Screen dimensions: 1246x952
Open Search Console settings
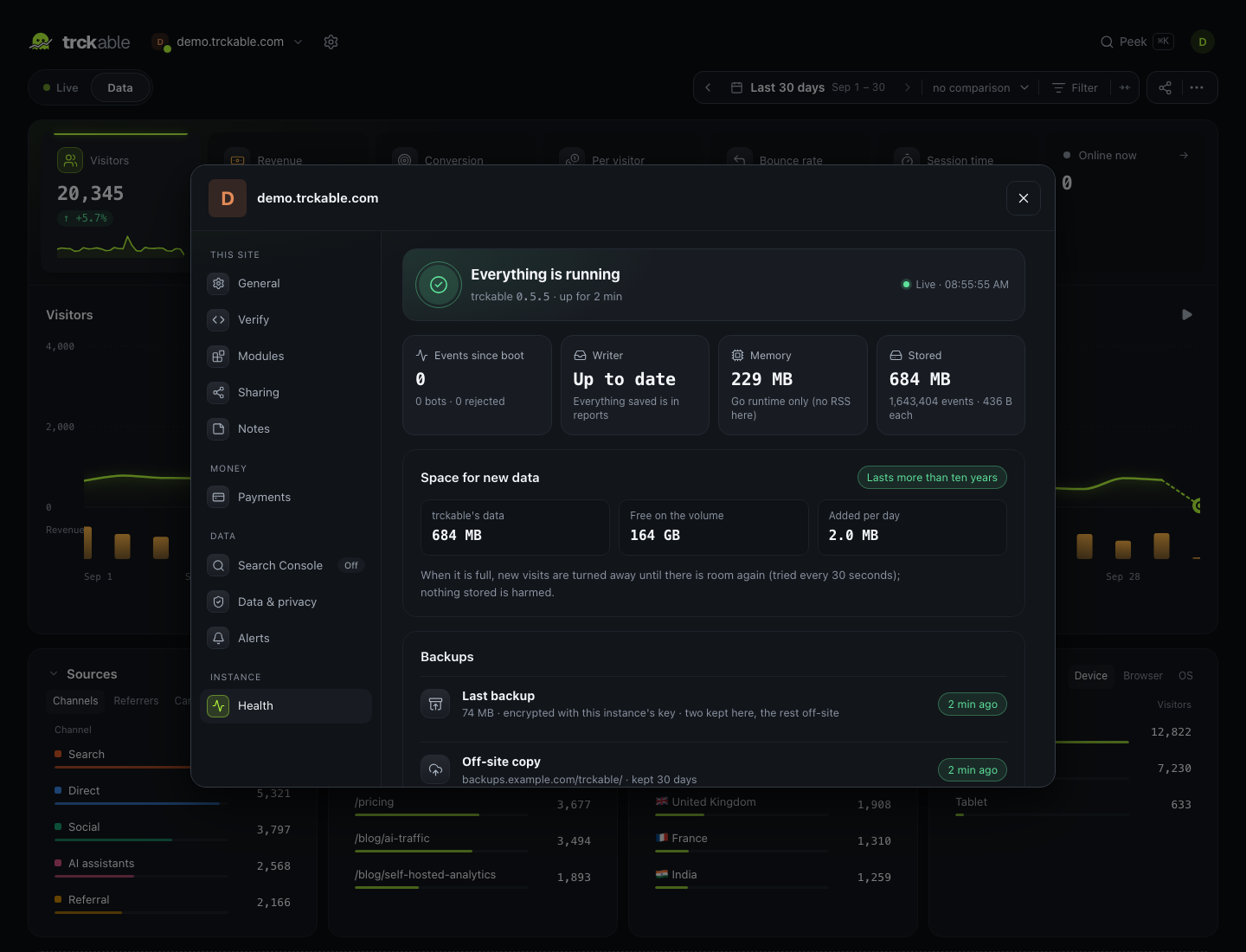point(286,566)
